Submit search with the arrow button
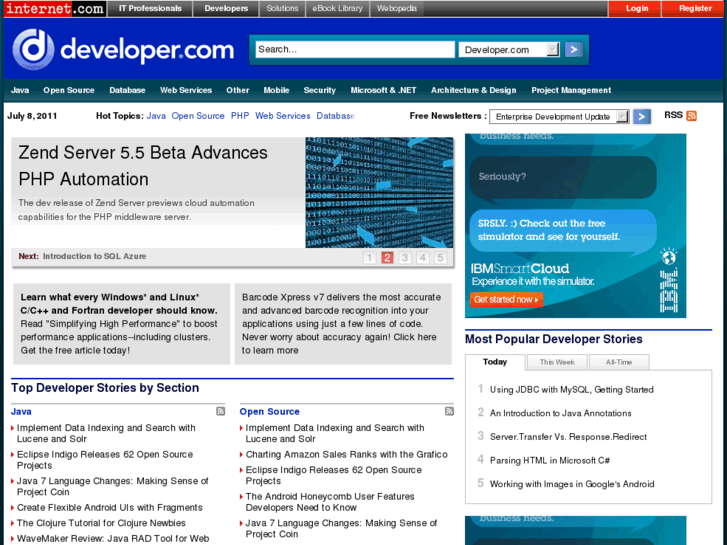727x545 pixels. pyautogui.click(x=574, y=50)
